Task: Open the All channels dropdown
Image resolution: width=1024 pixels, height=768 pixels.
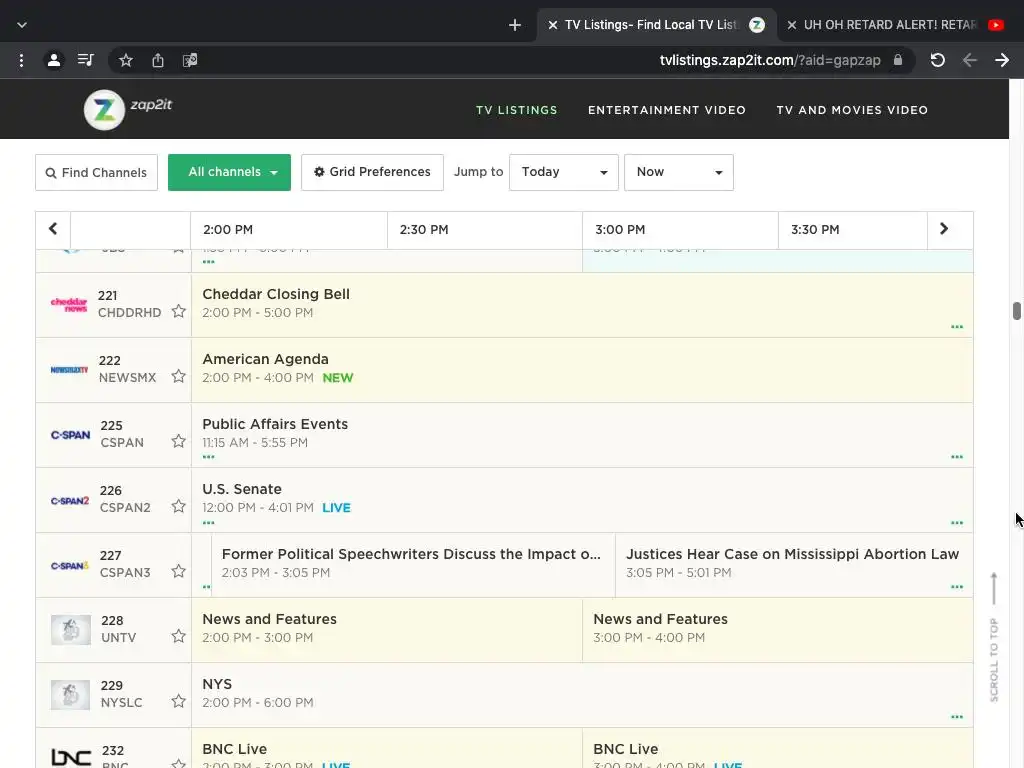Action: tap(229, 172)
